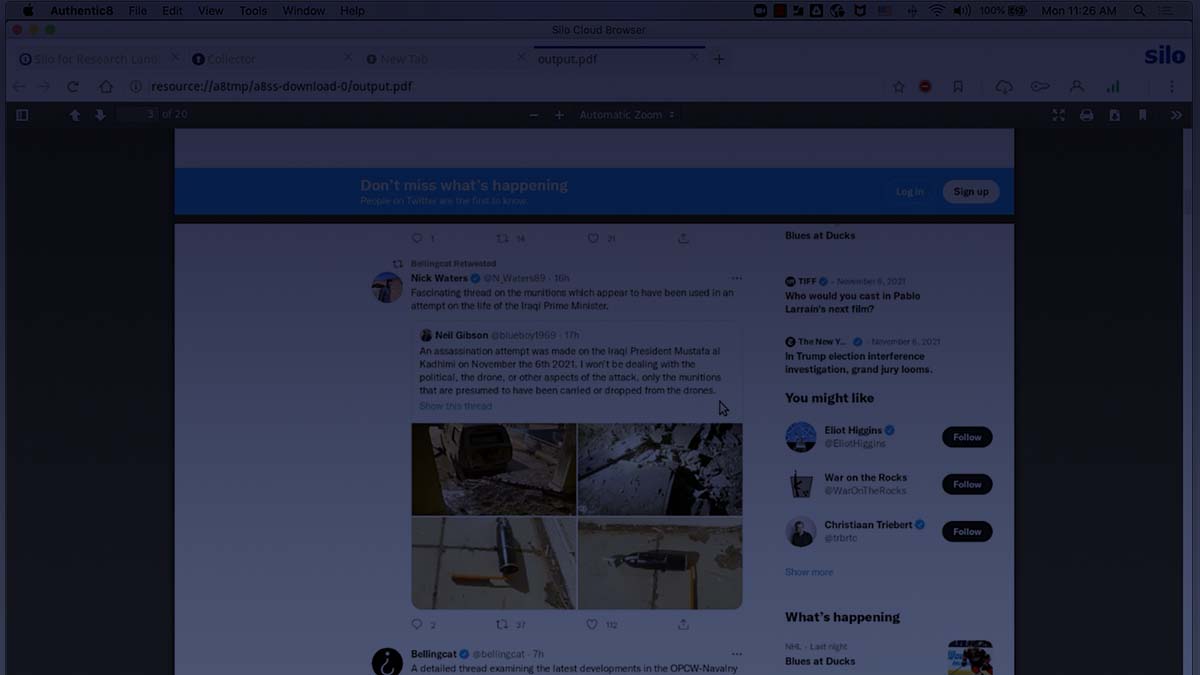Open the Window menu
Image resolution: width=1200 pixels, height=675 pixels.
[304, 11]
